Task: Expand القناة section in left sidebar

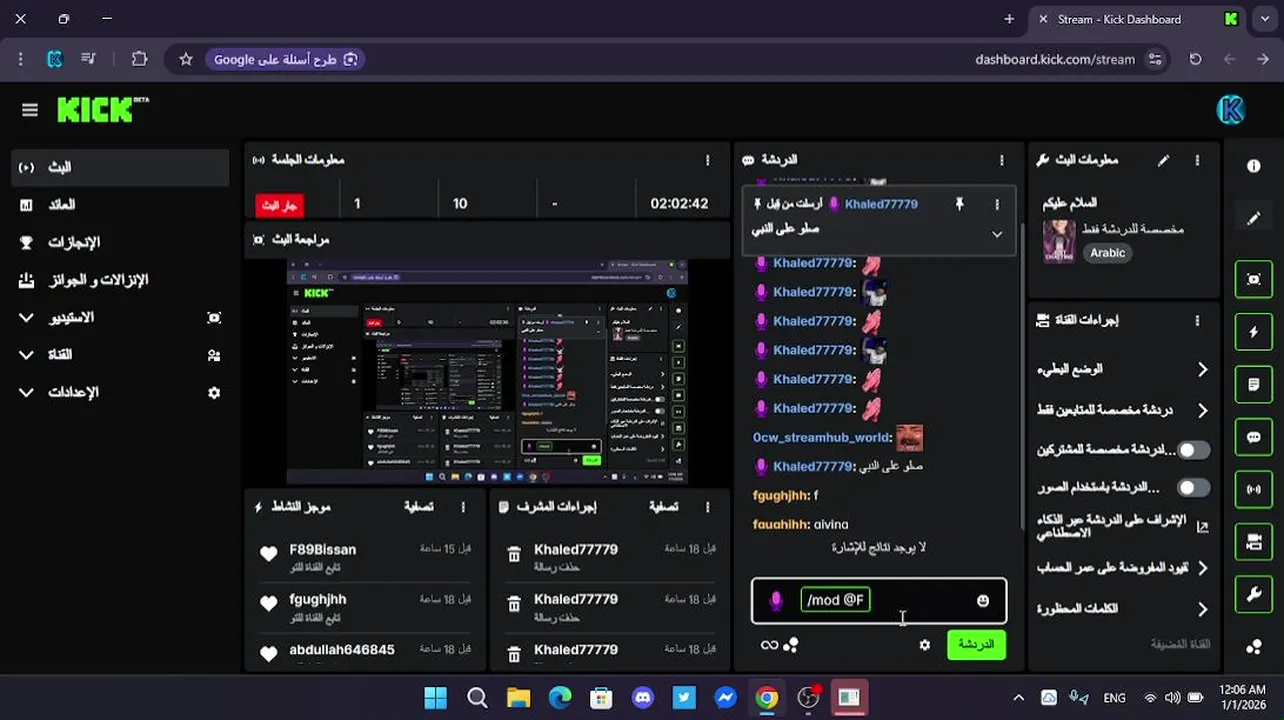Action: [27, 355]
